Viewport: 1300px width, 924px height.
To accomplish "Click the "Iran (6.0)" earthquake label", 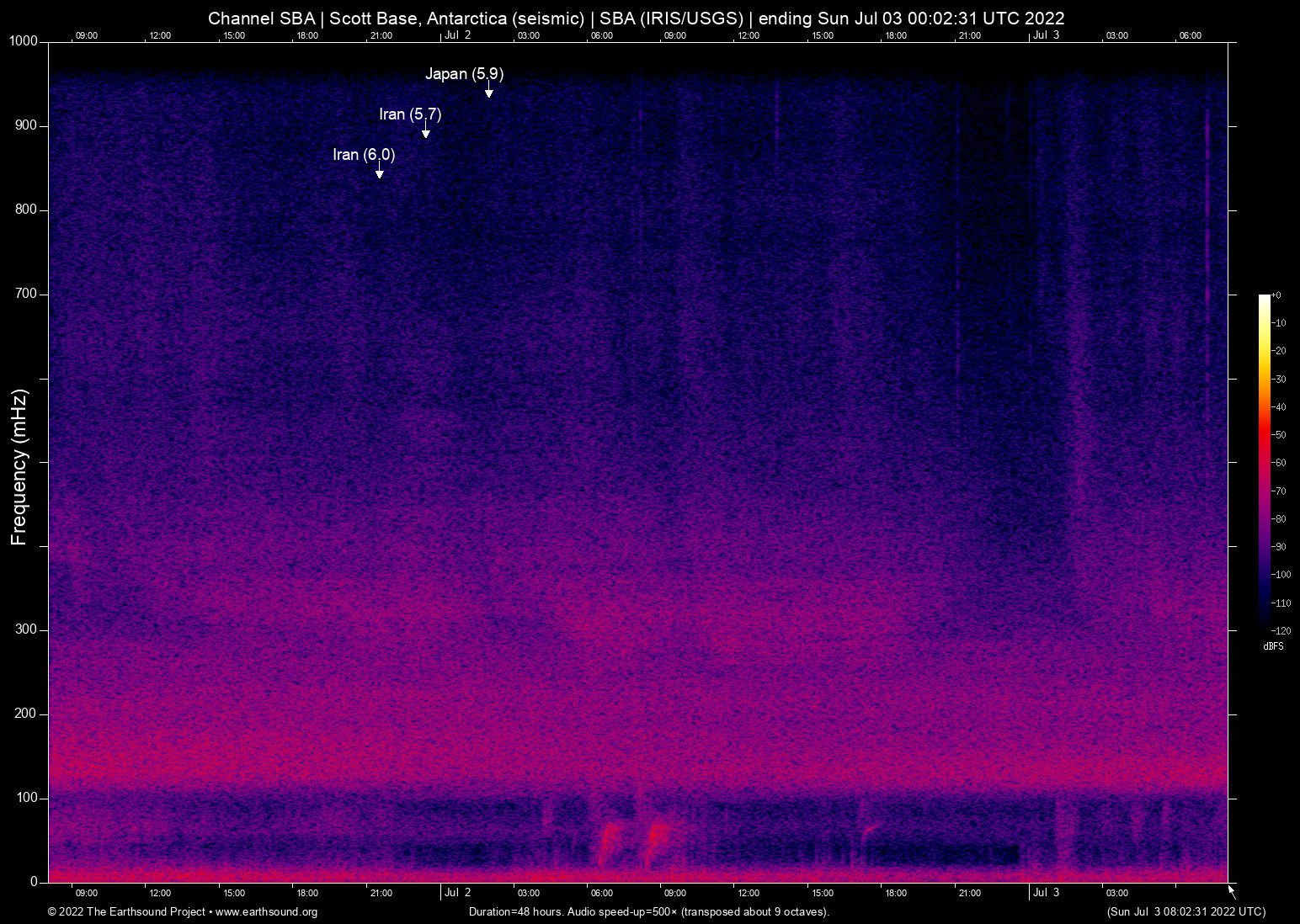I will pyautogui.click(x=364, y=155).
